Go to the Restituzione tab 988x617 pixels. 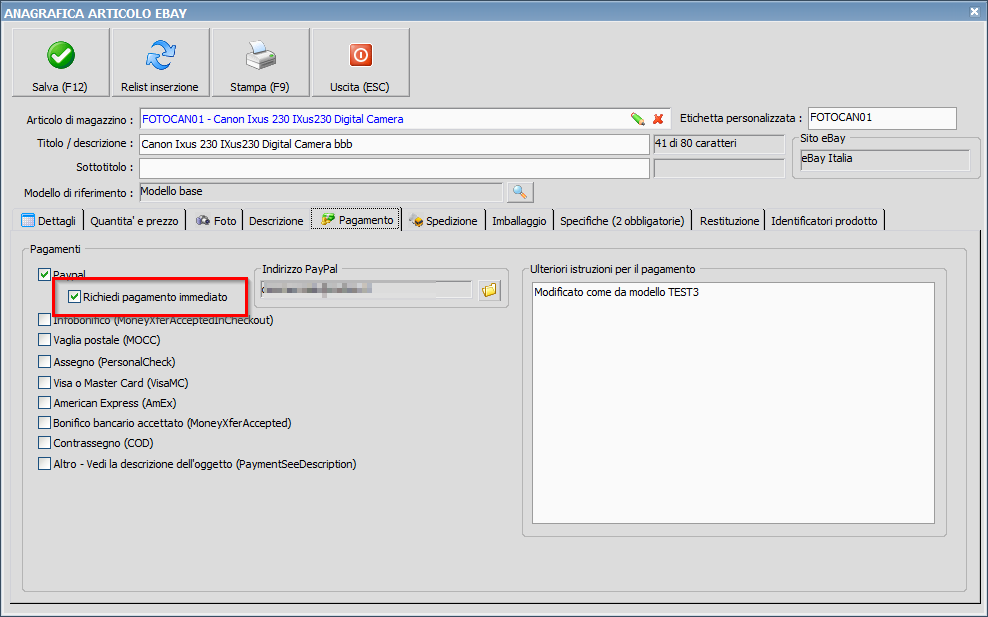tap(729, 221)
